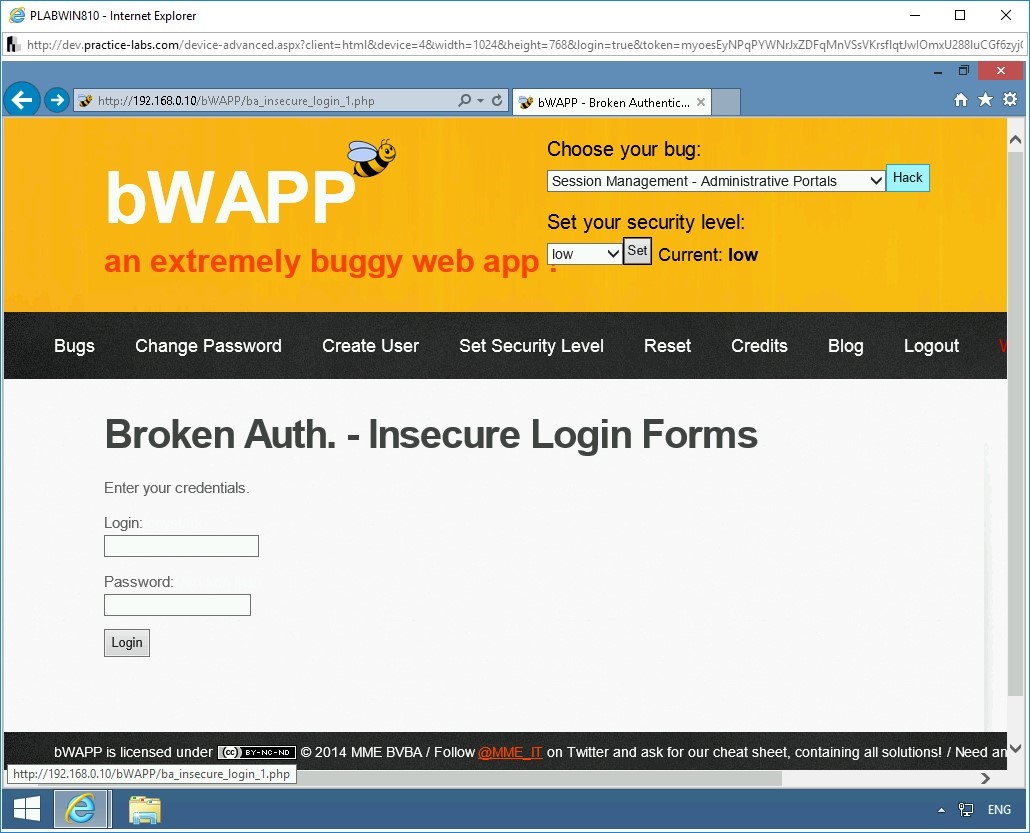Click the Internet Explorer taskbar icon
Image resolution: width=1030 pixels, height=833 pixels.
pos(82,809)
